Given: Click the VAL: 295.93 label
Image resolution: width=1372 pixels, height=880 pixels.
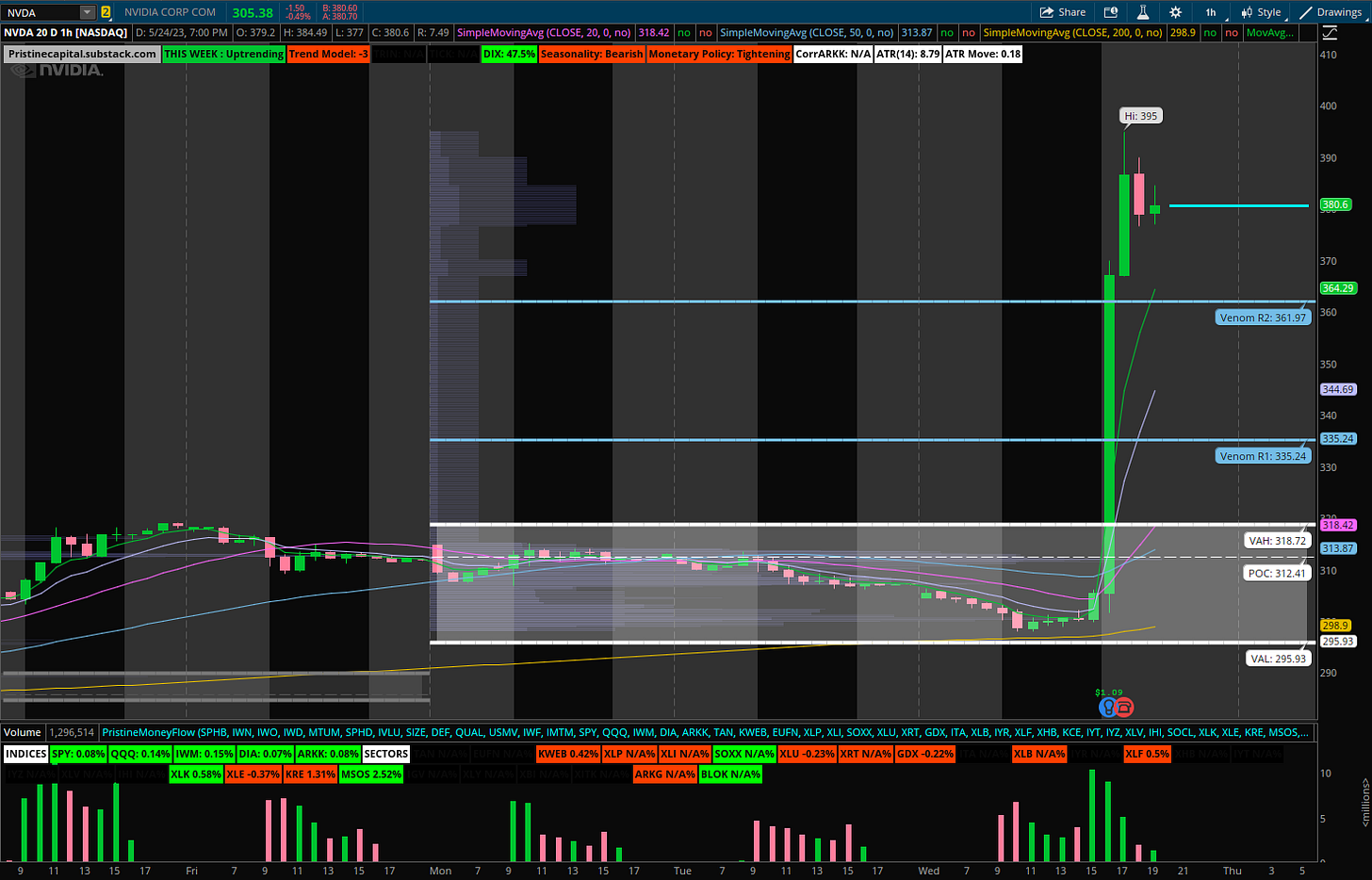Looking at the screenshot, I should coord(1278,659).
